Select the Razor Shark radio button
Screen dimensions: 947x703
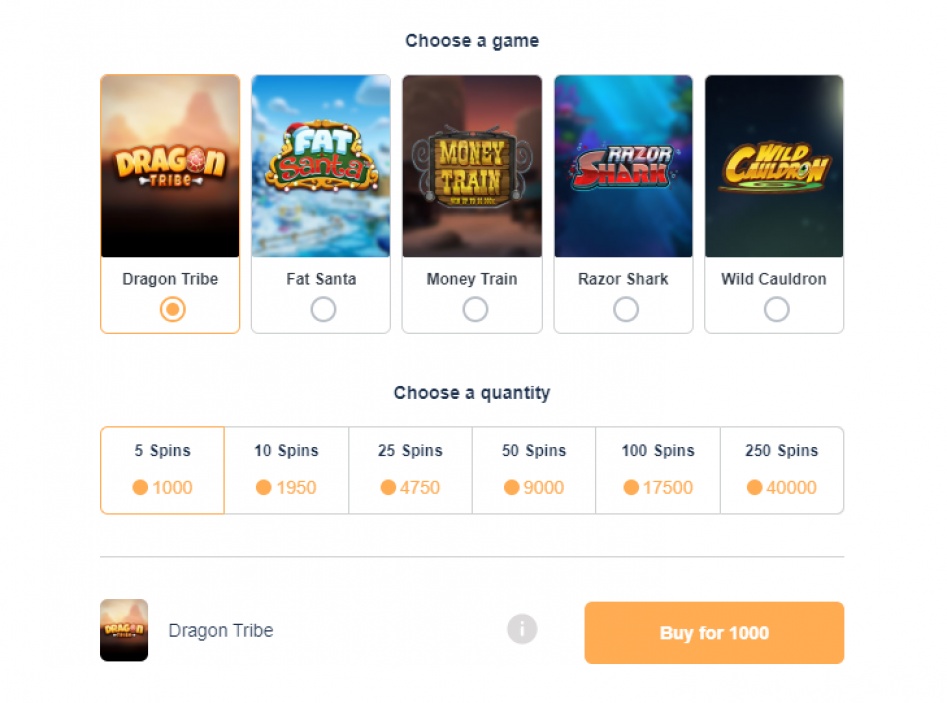[x=626, y=309]
